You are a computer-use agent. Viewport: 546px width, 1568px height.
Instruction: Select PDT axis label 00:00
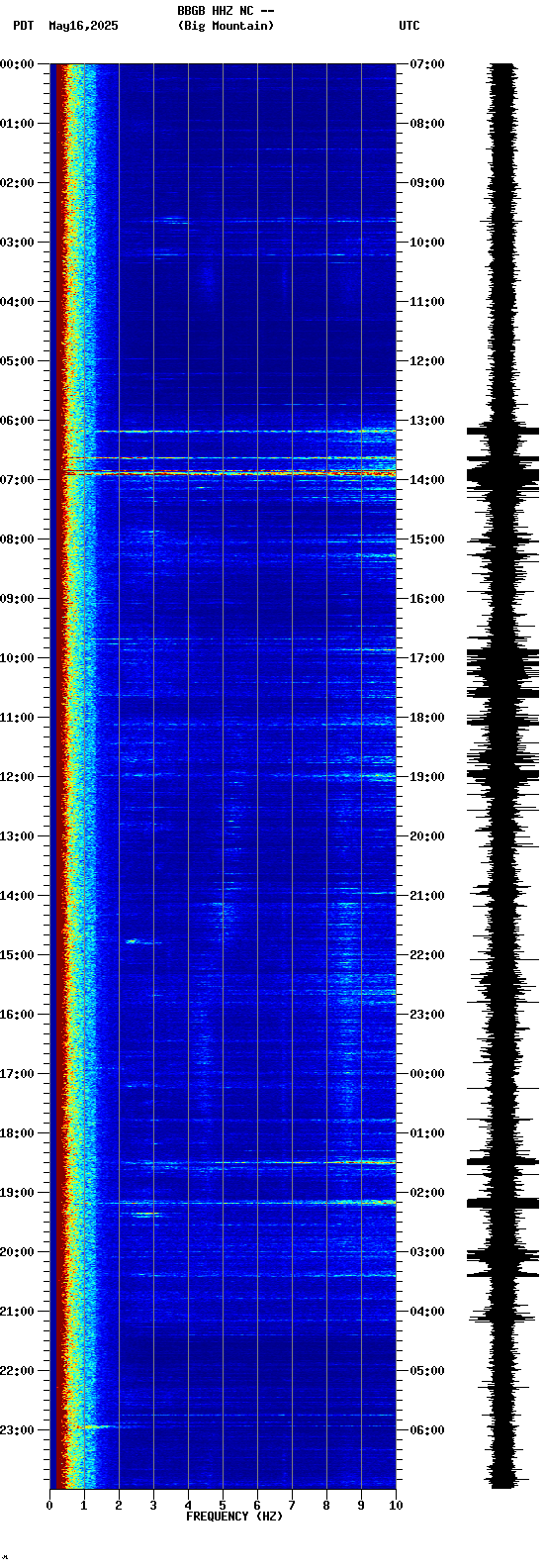(18, 64)
